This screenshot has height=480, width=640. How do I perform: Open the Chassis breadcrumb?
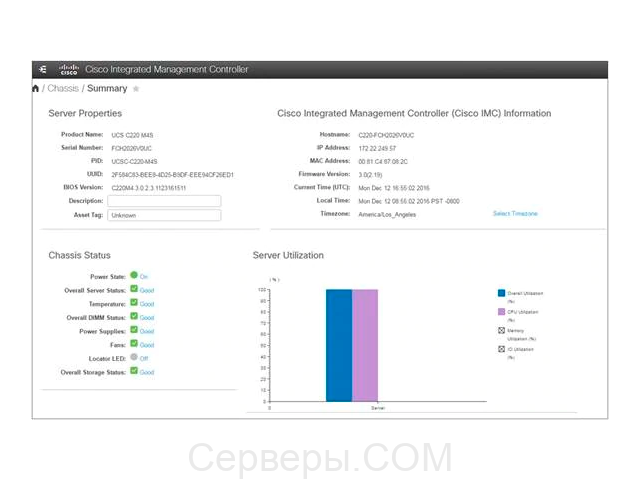[x=63, y=89]
